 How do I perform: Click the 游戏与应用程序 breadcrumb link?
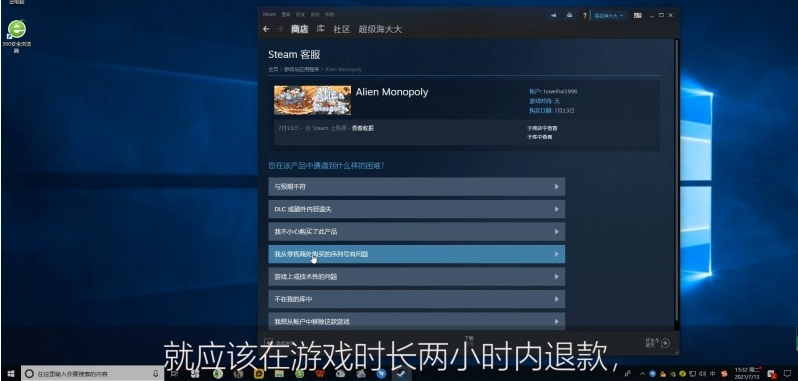coord(301,69)
